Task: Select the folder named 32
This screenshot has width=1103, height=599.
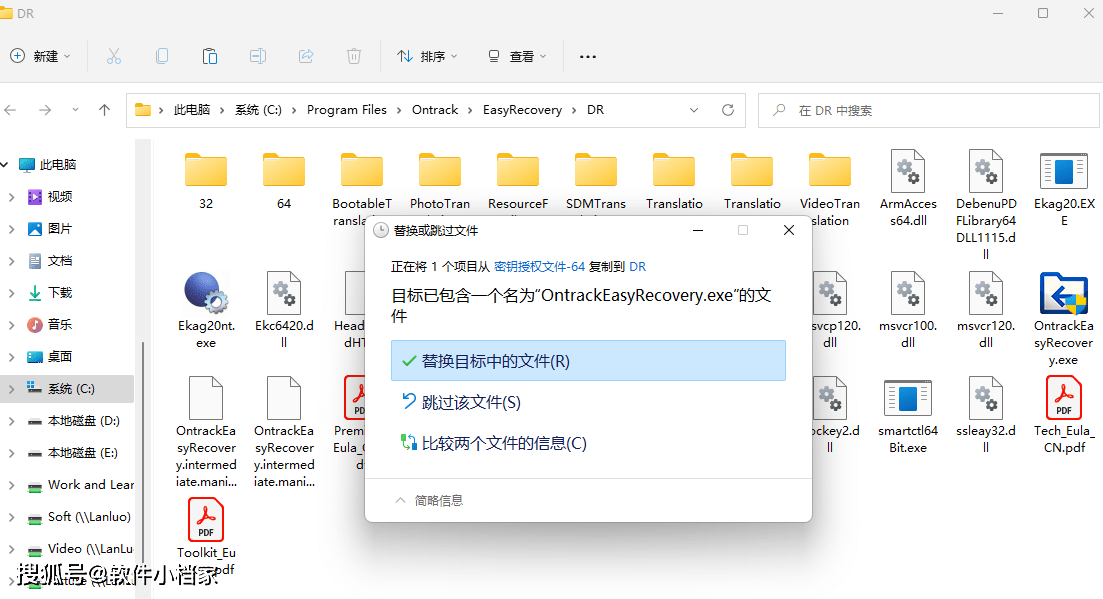Action: [x=206, y=181]
